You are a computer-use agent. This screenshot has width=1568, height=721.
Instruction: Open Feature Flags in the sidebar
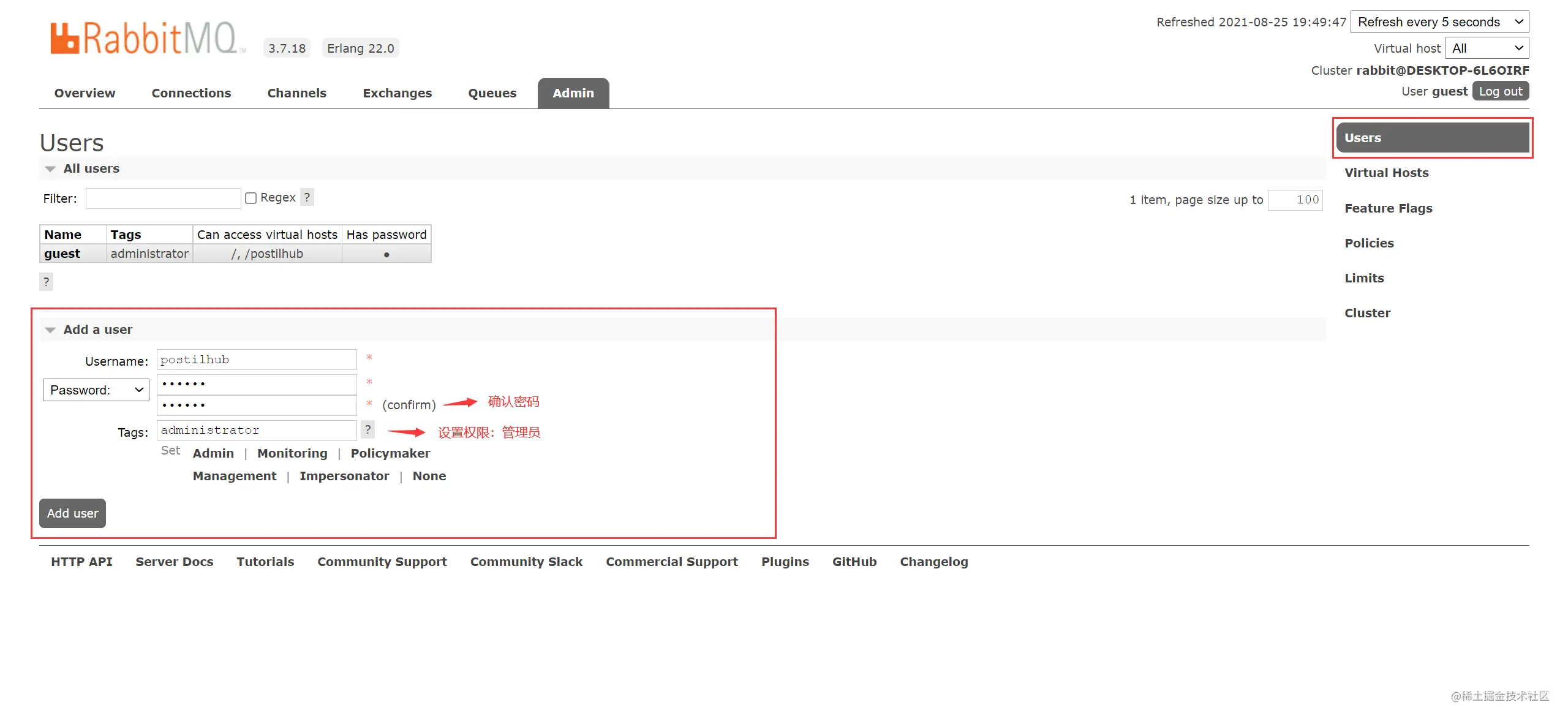pos(1388,208)
